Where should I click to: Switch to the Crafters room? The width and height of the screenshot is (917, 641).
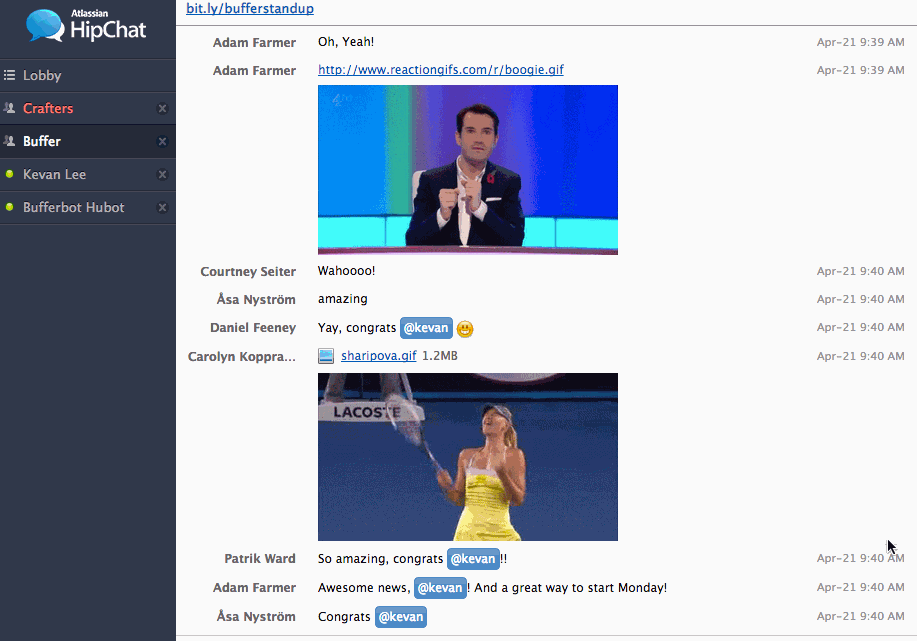point(47,108)
